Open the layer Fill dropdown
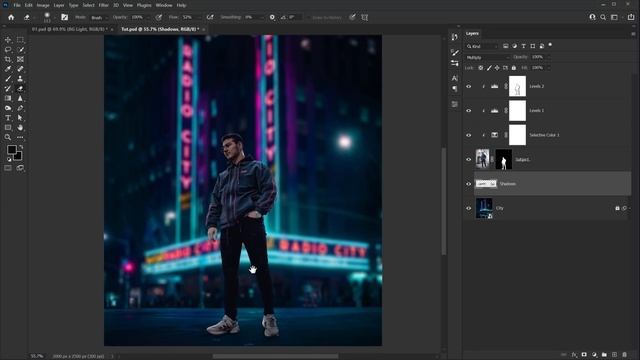 pyautogui.click(x=549, y=68)
